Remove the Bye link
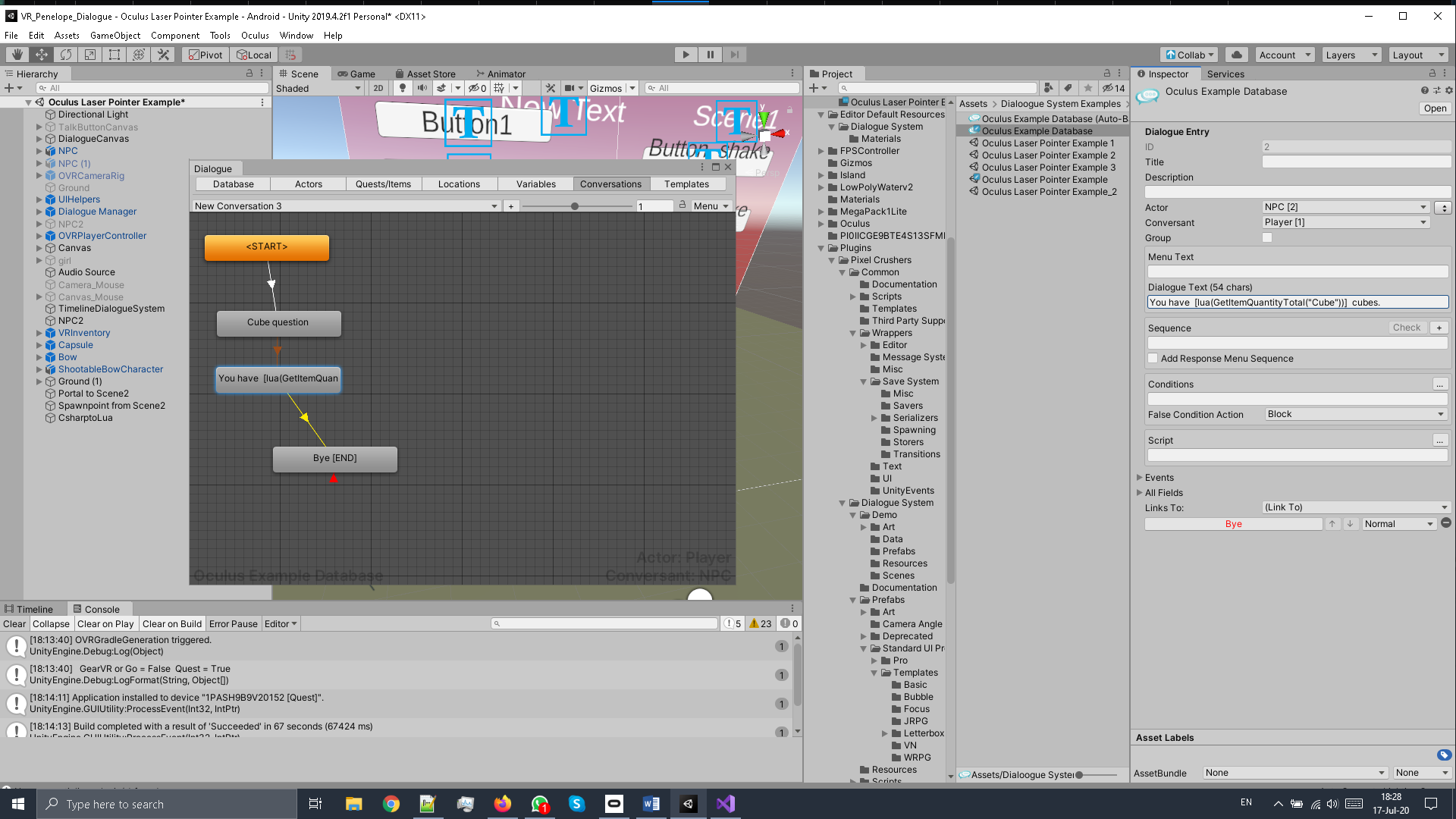Image resolution: width=1456 pixels, height=819 pixels. coord(1446,523)
